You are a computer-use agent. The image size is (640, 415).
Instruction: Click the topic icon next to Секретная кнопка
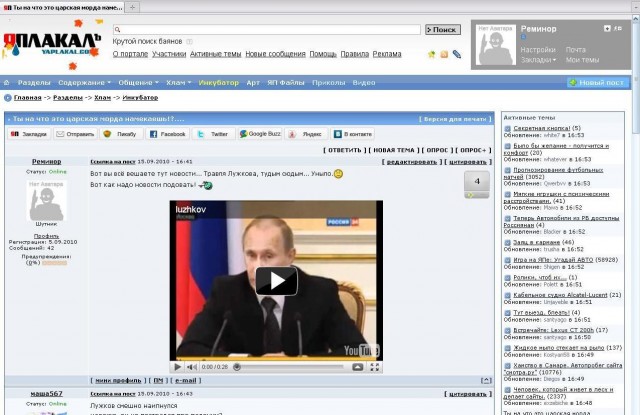click(507, 128)
